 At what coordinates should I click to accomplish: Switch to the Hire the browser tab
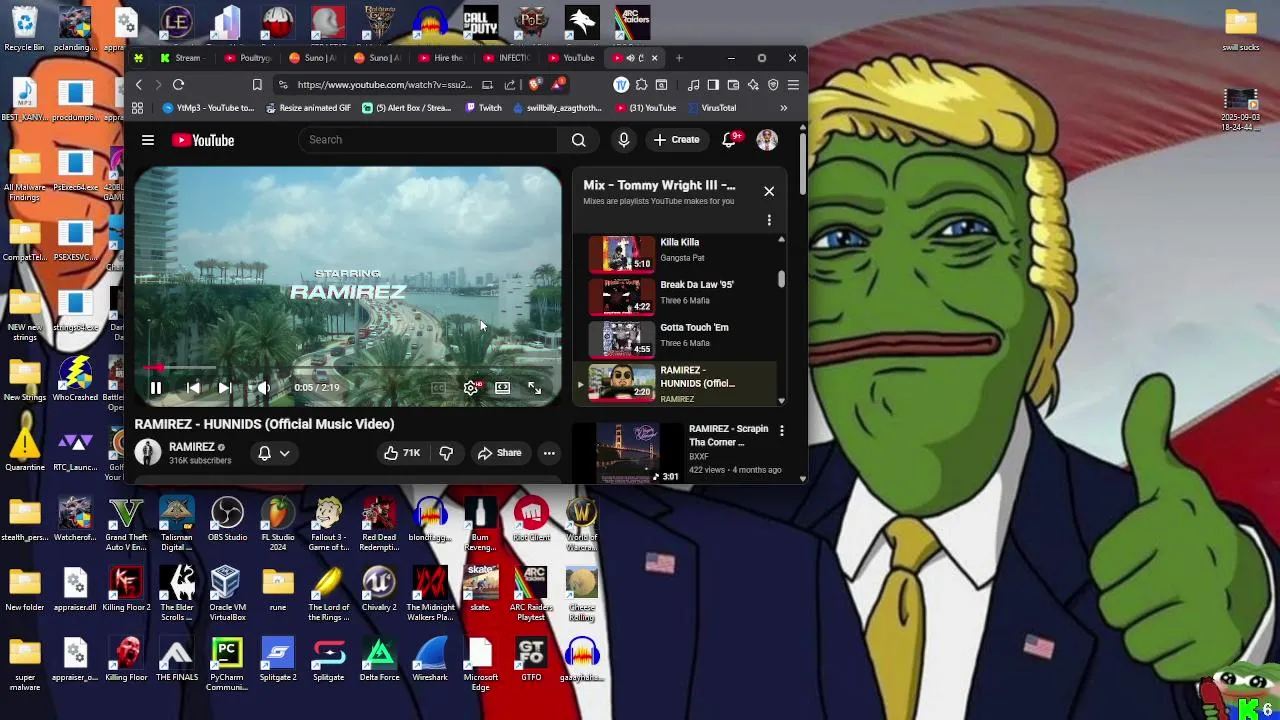(442, 58)
